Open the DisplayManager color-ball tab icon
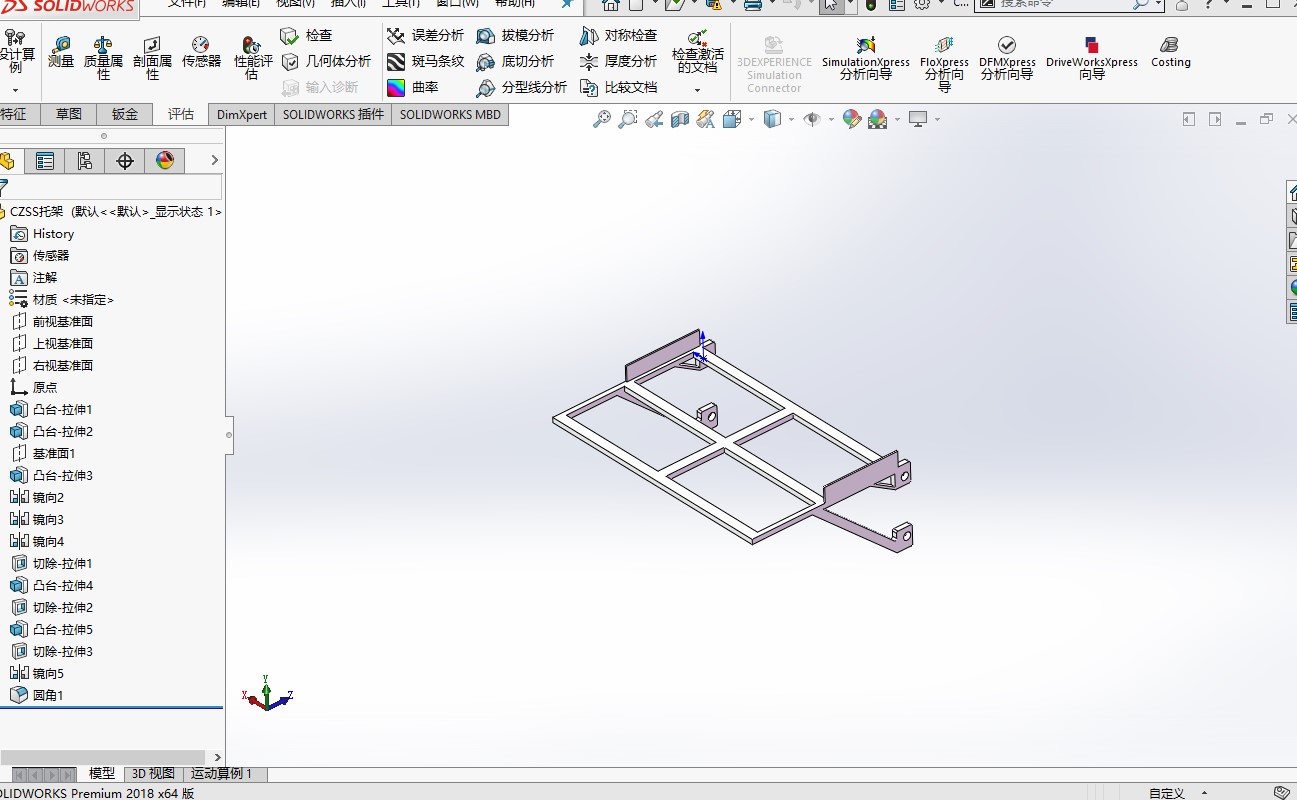Screen dimensions: 1297x800 click(165, 161)
